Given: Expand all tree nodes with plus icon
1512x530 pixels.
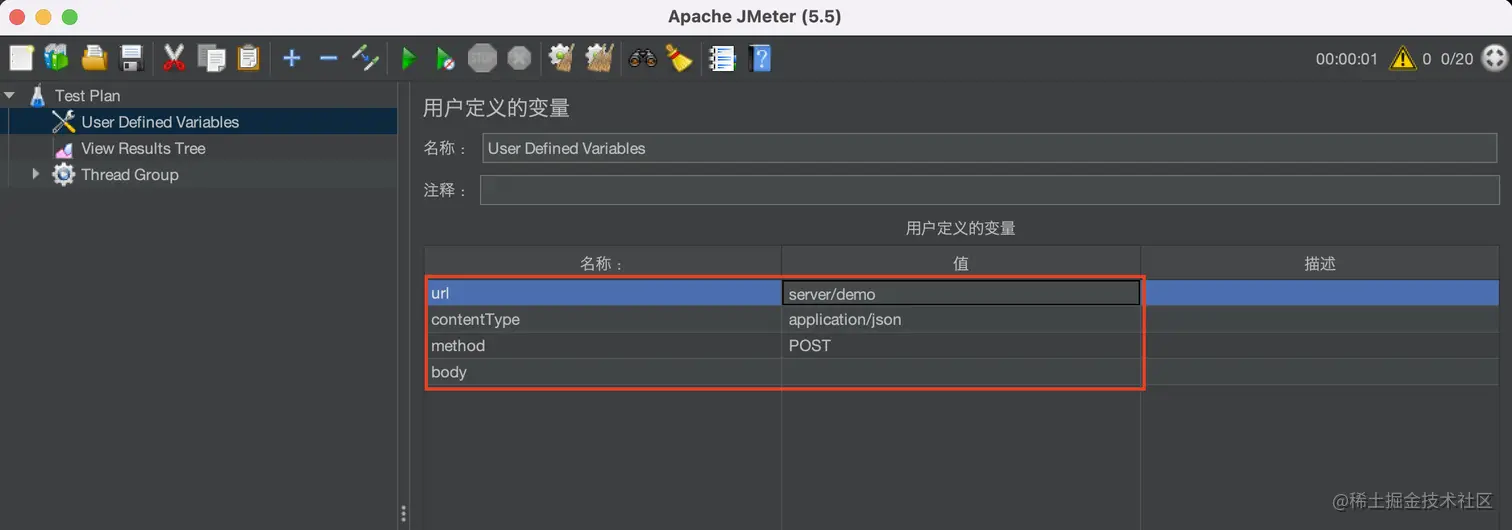Looking at the screenshot, I should (291, 59).
